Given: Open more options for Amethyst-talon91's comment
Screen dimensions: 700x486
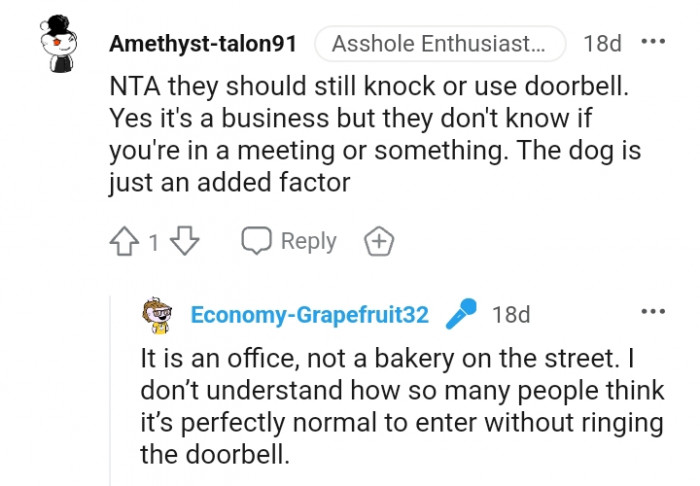Looking at the screenshot, I should (652, 43).
